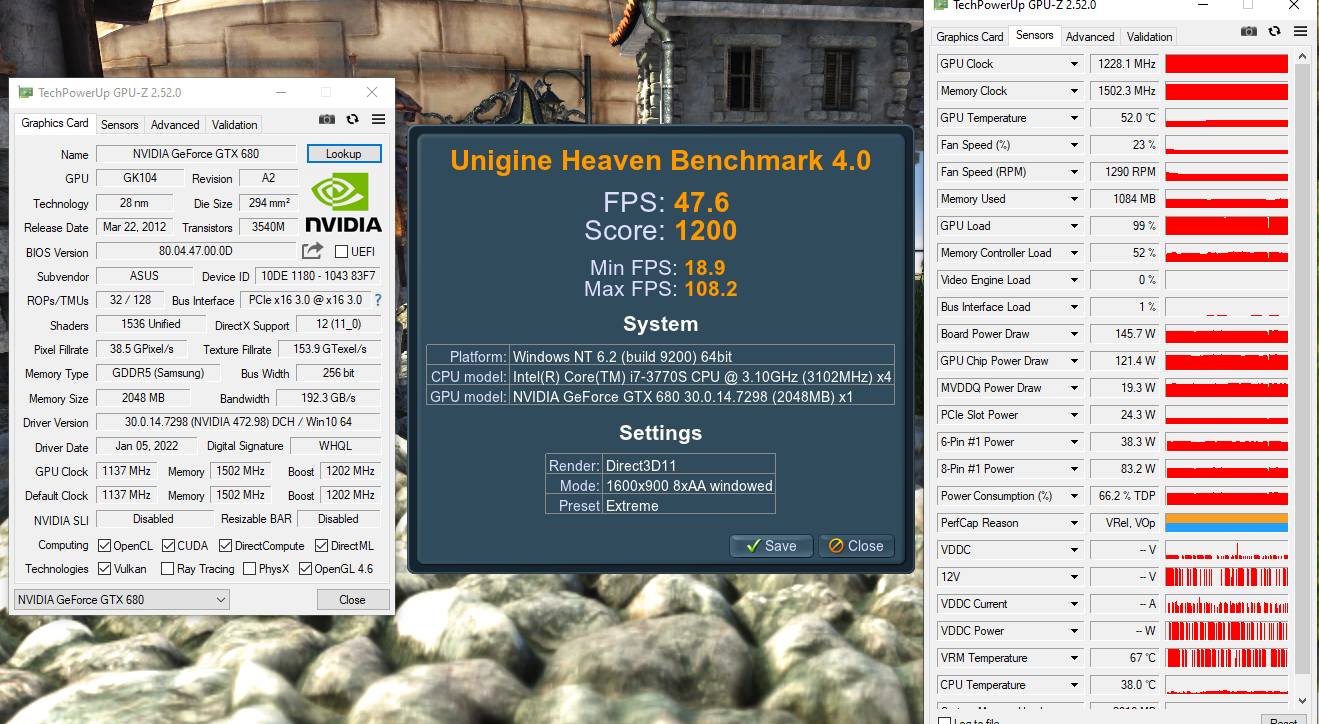Toggle the DirectML checkbox
The height and width of the screenshot is (724, 1319).
click(x=322, y=546)
